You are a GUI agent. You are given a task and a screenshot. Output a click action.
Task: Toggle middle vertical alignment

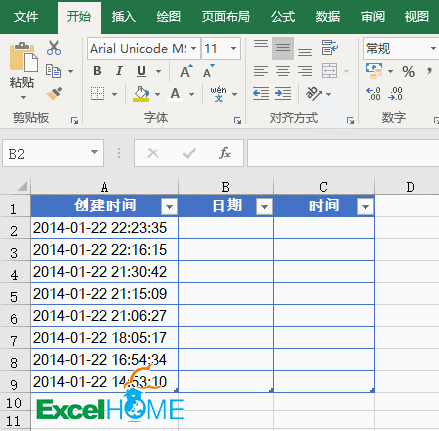pyautogui.click(x=283, y=48)
